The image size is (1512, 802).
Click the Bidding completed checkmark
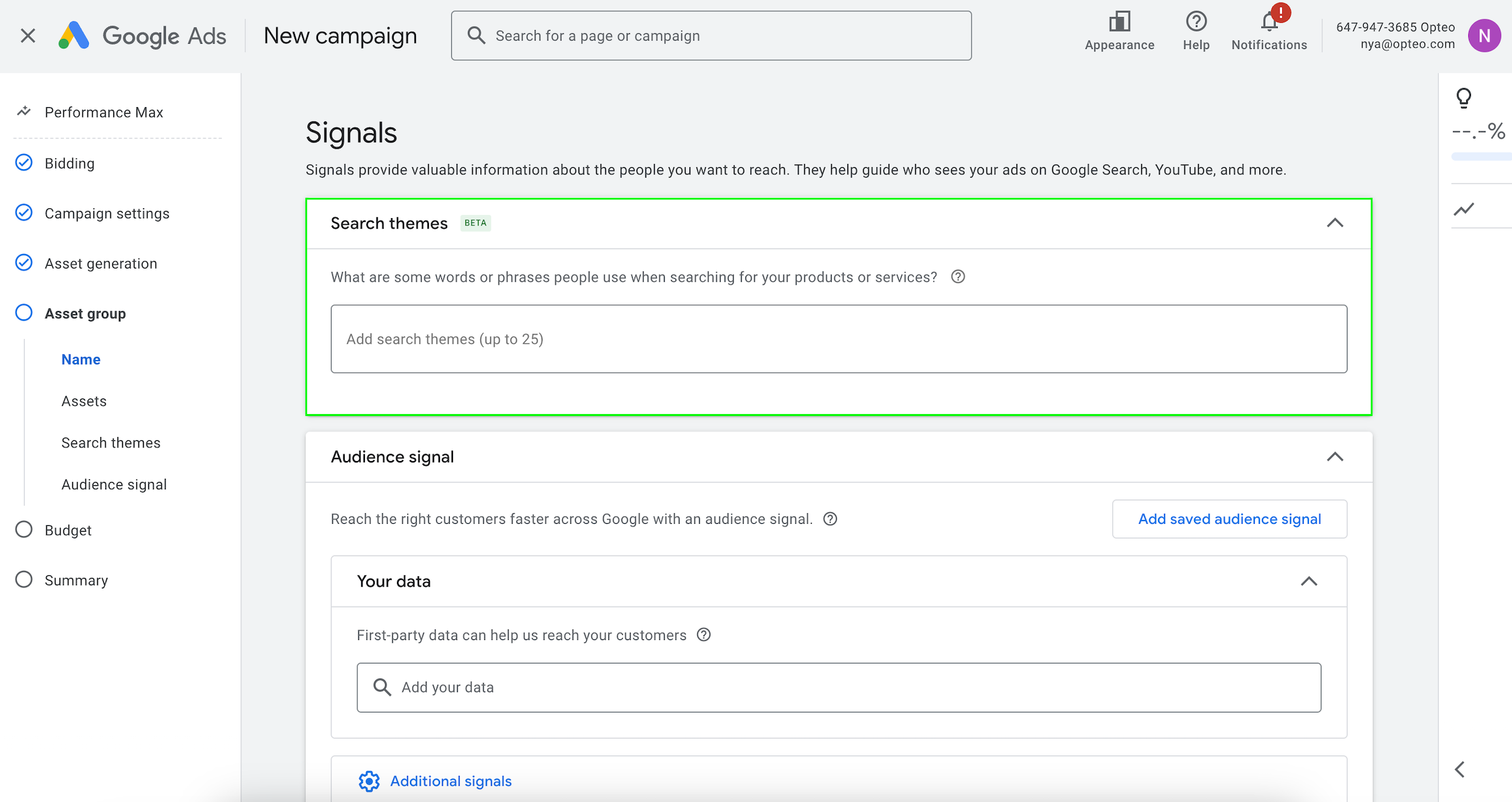[24, 163]
